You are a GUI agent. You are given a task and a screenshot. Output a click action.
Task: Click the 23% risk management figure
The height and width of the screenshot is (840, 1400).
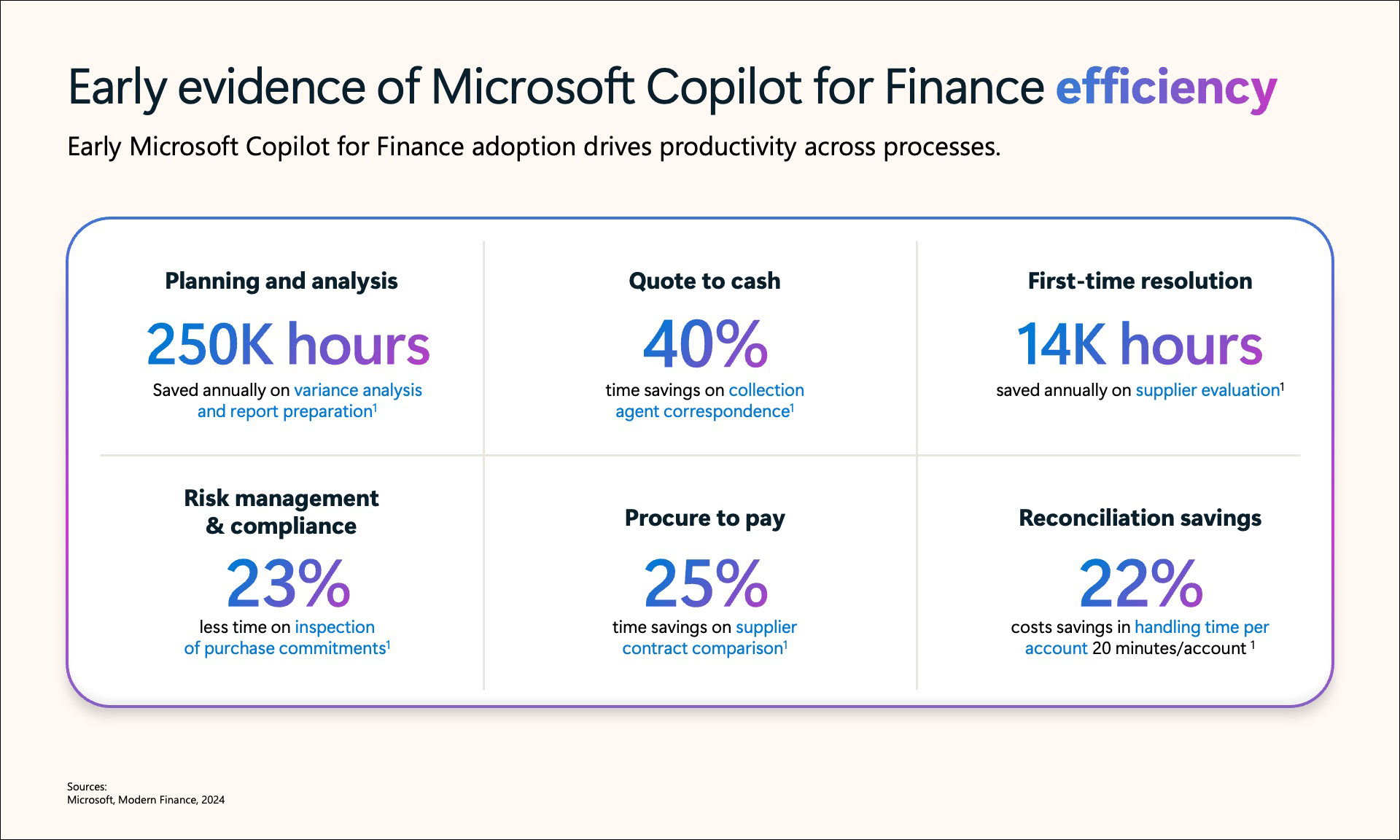[288, 583]
